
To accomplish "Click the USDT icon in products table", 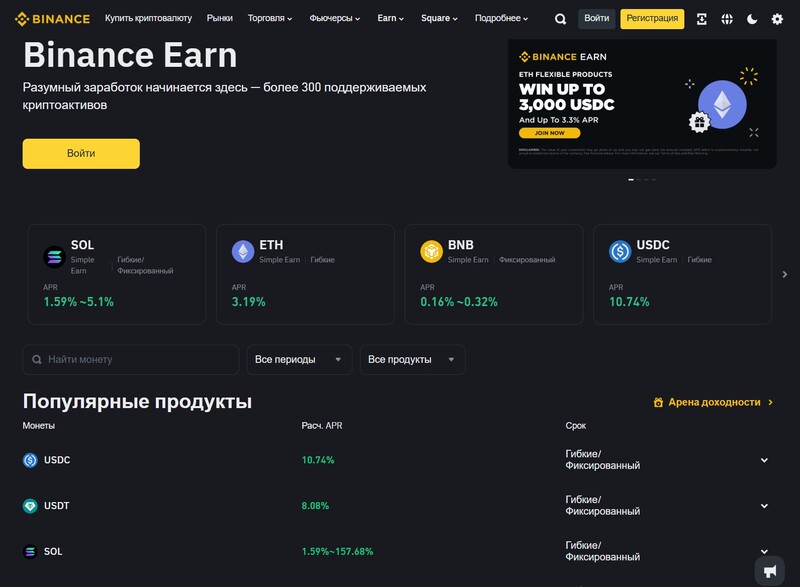I will click(30, 506).
